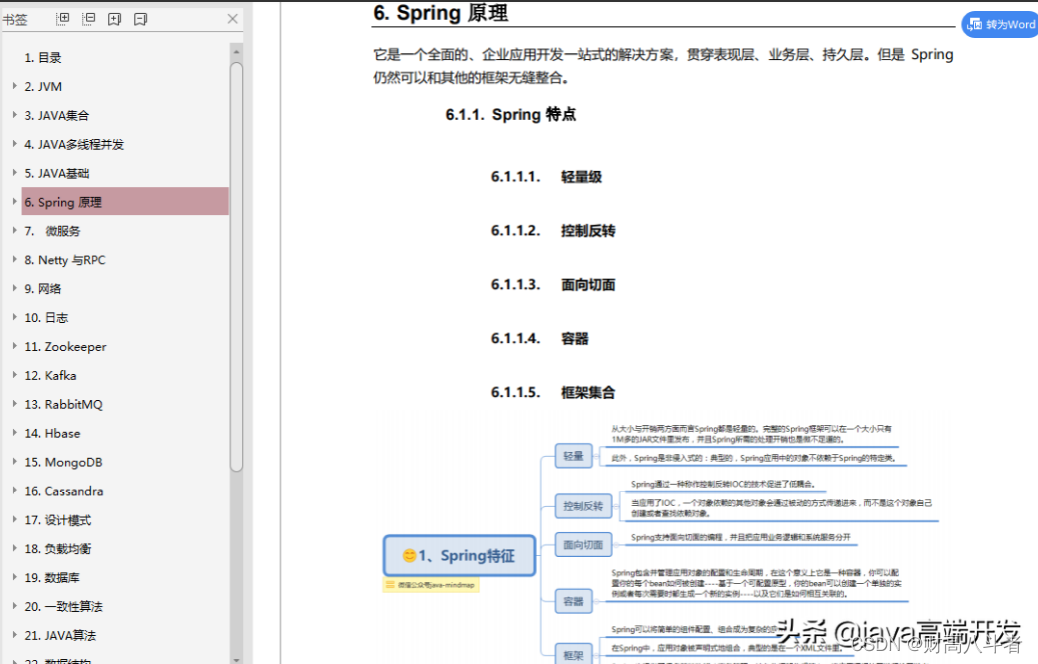Expand the 4. JAVA多线程并发 bookmark node

click(16, 144)
